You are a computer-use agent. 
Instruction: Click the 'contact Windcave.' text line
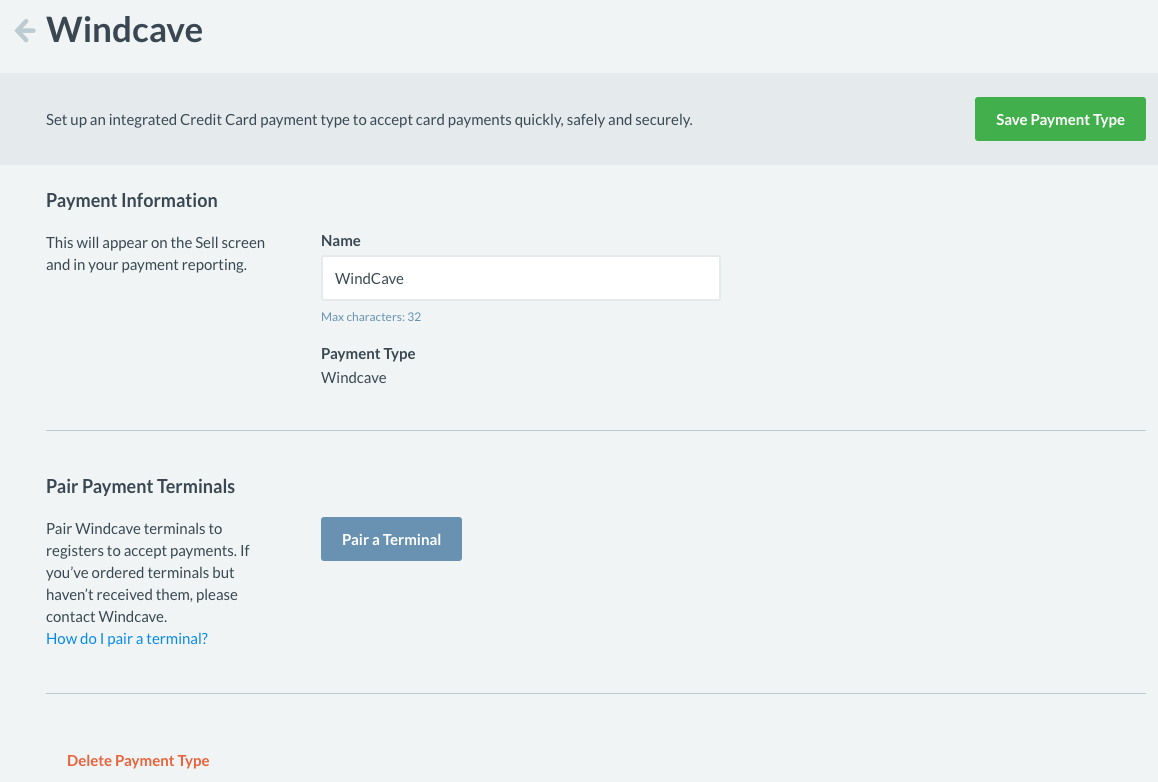[x=106, y=616]
